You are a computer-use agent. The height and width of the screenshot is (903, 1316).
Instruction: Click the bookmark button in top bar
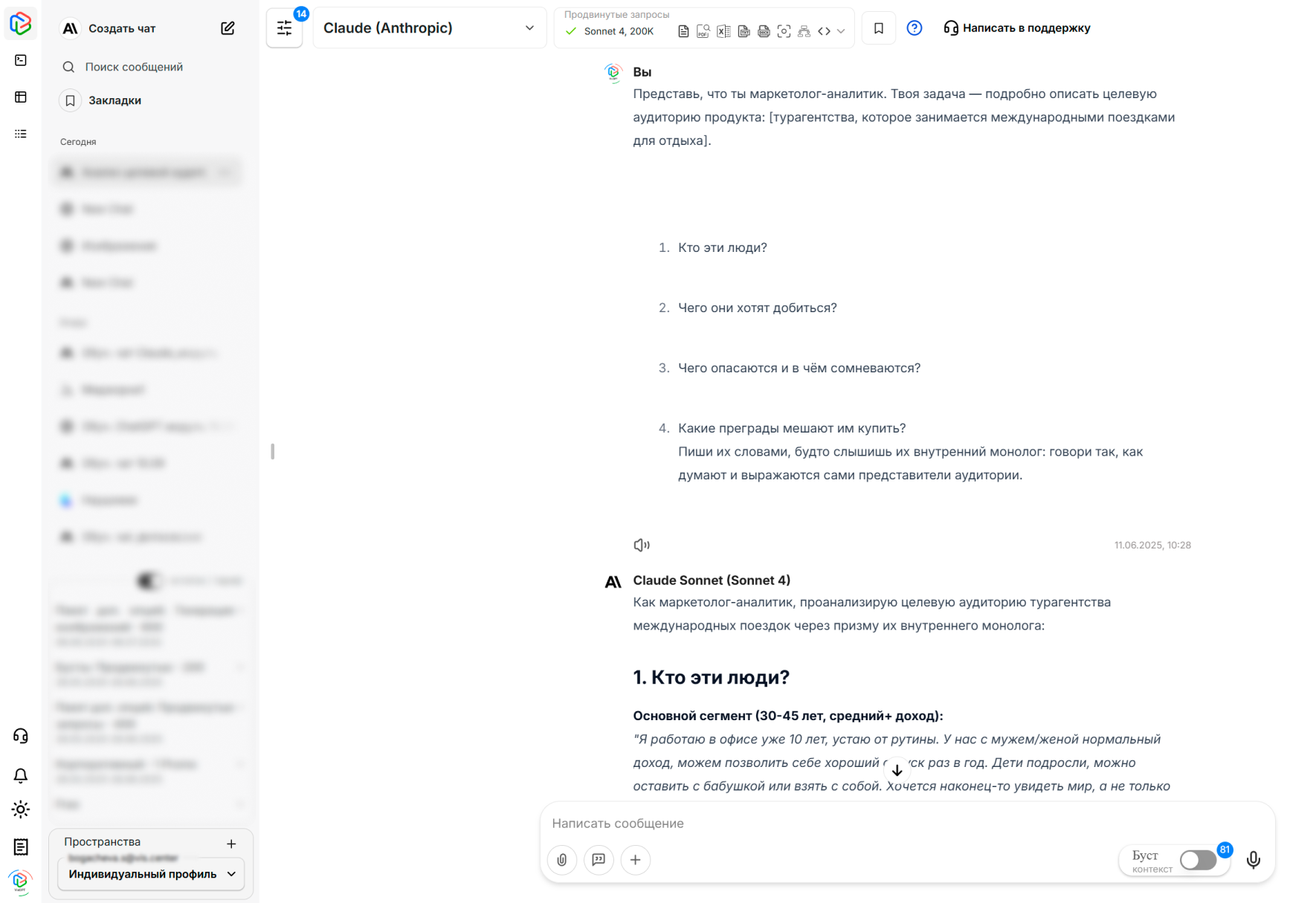(x=879, y=28)
